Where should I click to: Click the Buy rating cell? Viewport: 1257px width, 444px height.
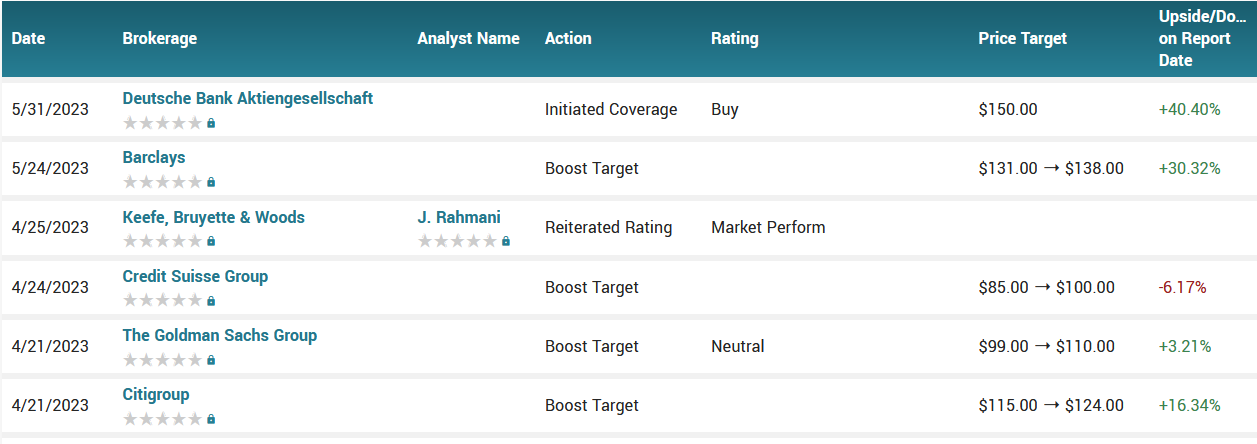pos(725,109)
